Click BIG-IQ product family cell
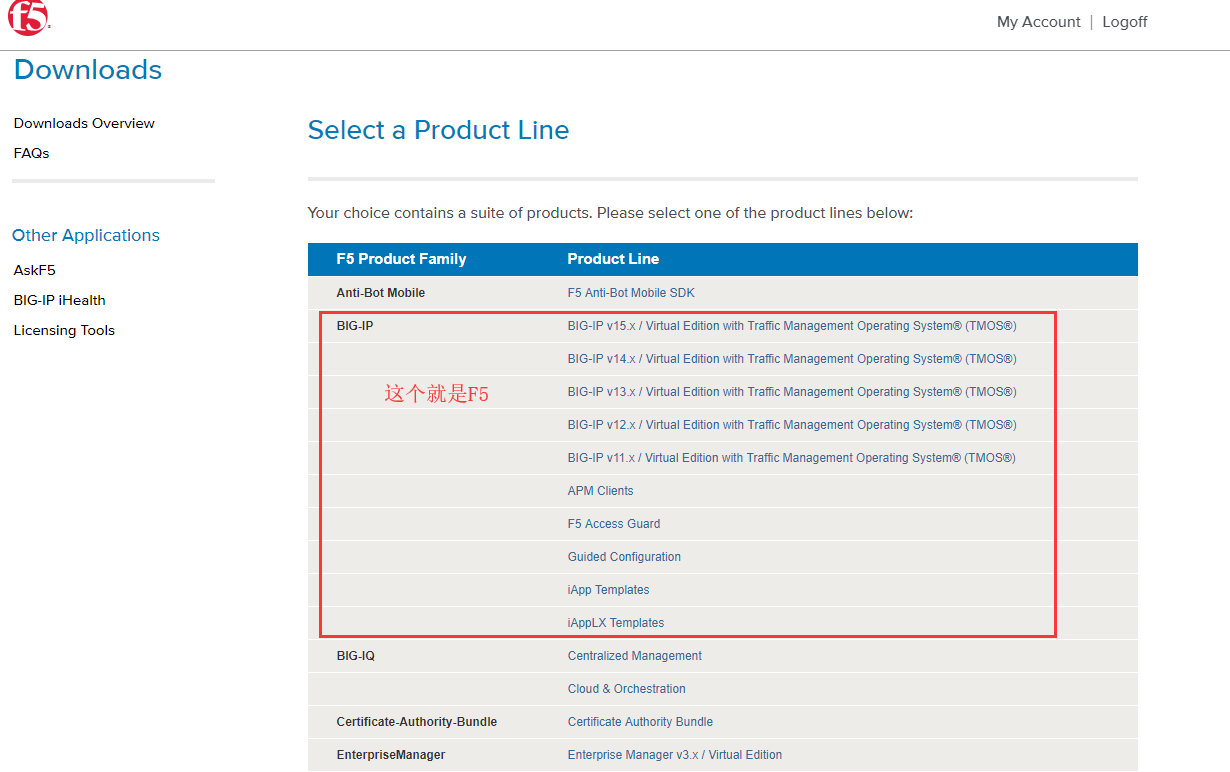This screenshot has height=772, width=1230. pyautogui.click(x=356, y=656)
